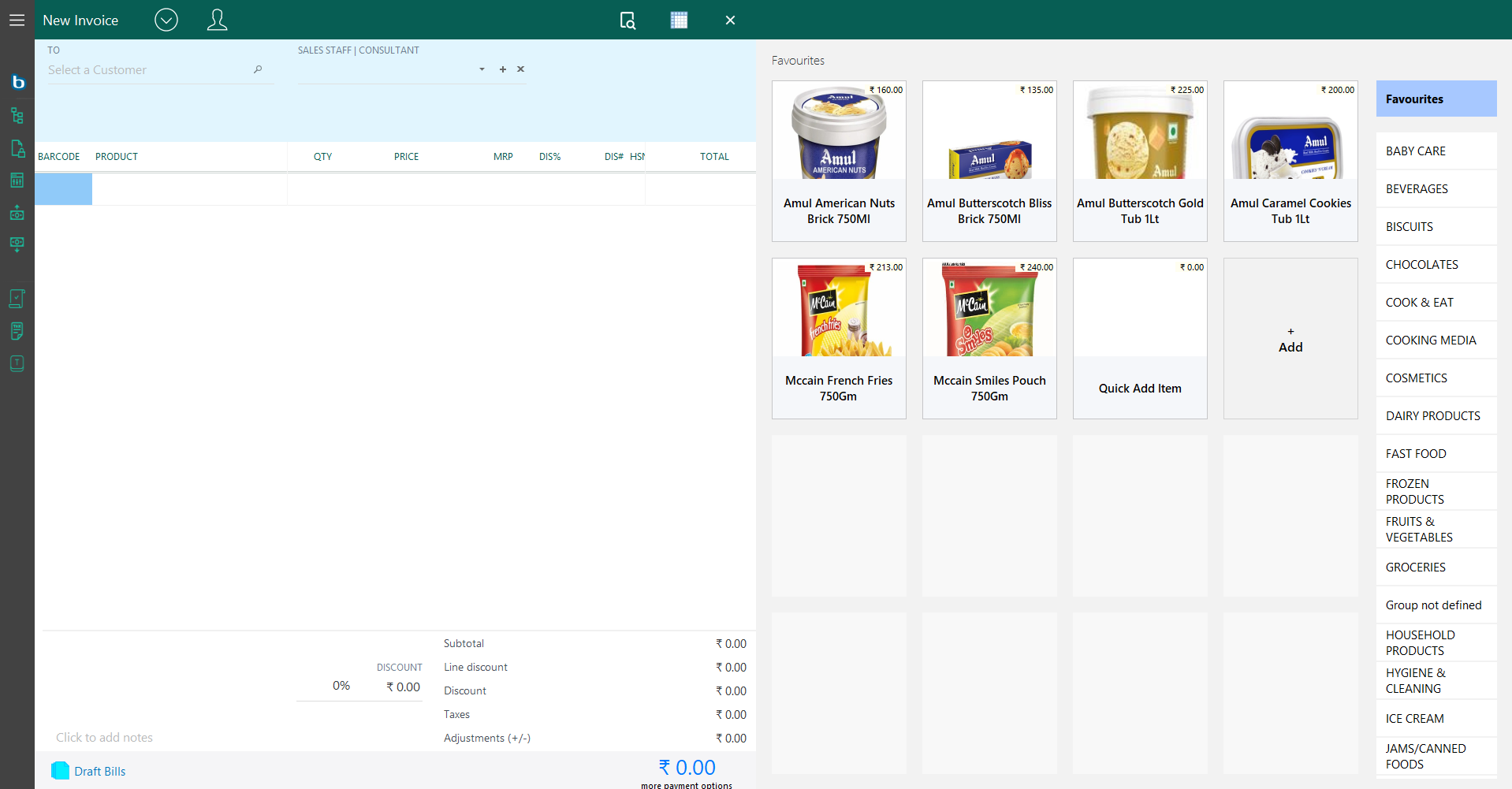Click the 0% discount percentage field
Image resolution: width=1512 pixels, height=789 pixels.
341,686
